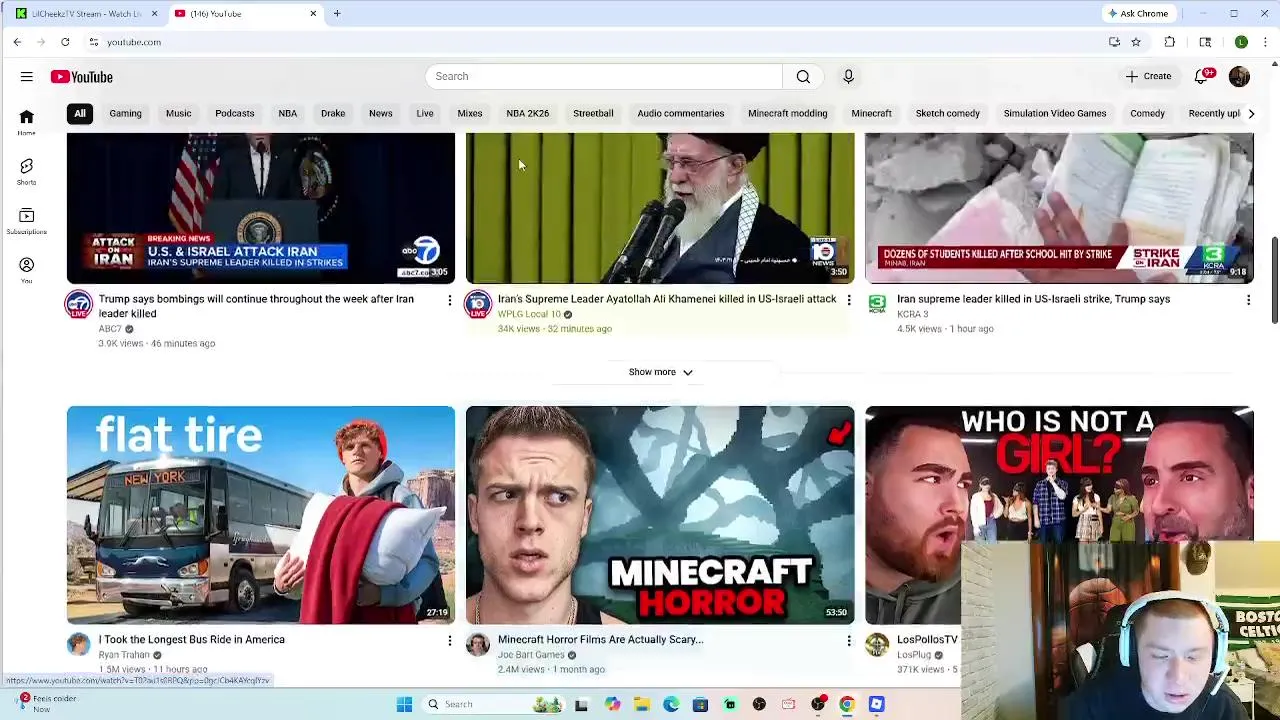Click the magnifier search button
The width and height of the screenshot is (1280, 720).
coord(803,76)
